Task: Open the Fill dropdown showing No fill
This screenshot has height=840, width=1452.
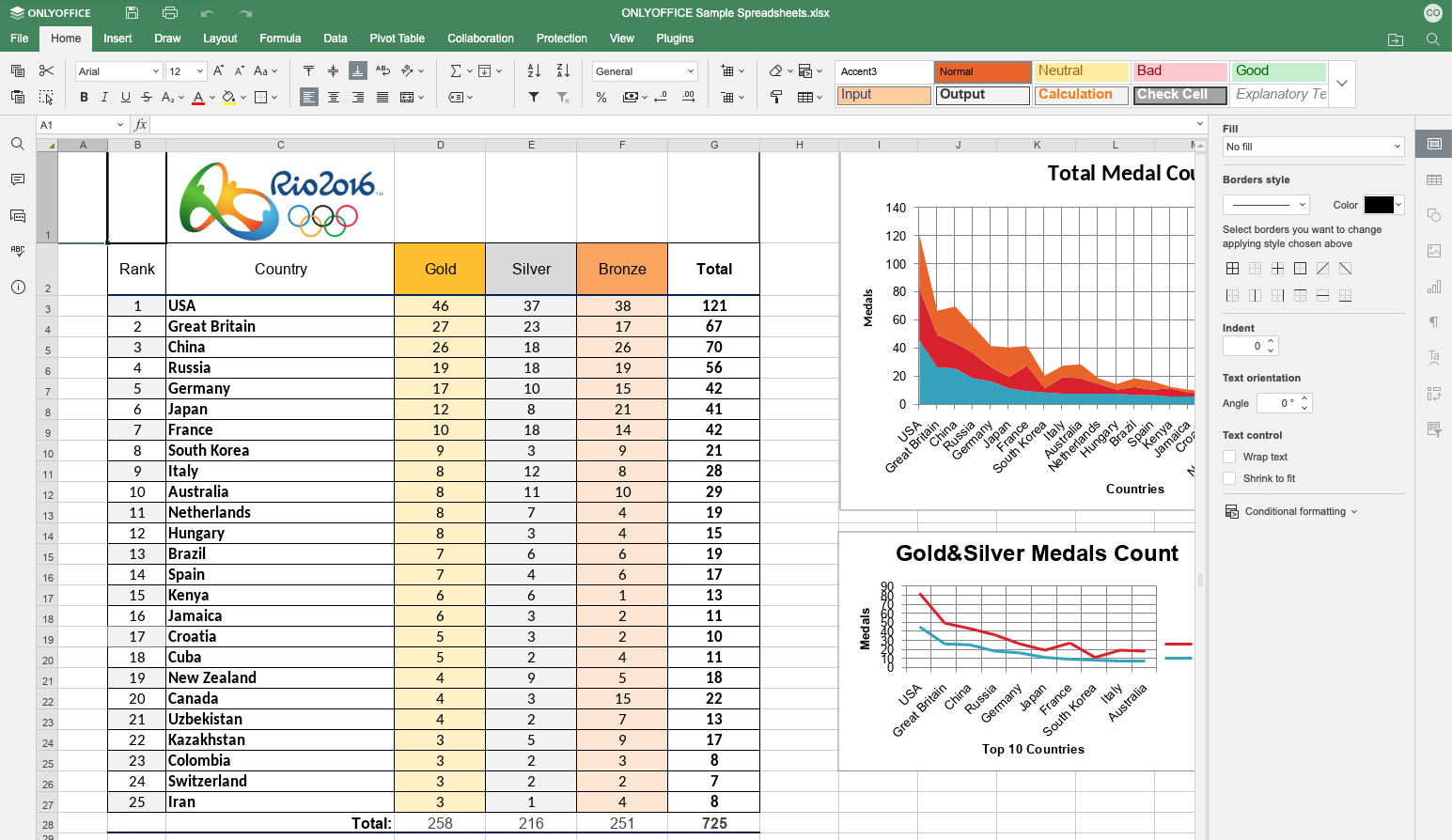Action: (1314, 147)
